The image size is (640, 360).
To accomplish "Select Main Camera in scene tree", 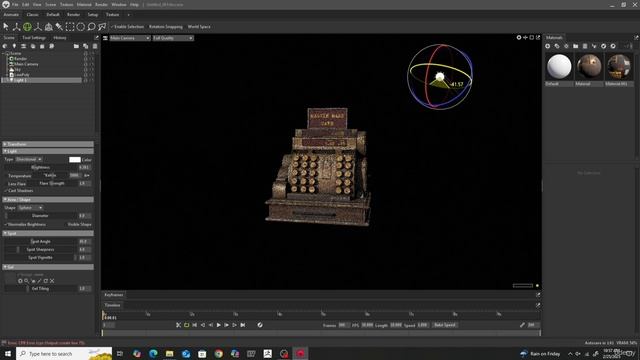I will click(26, 64).
